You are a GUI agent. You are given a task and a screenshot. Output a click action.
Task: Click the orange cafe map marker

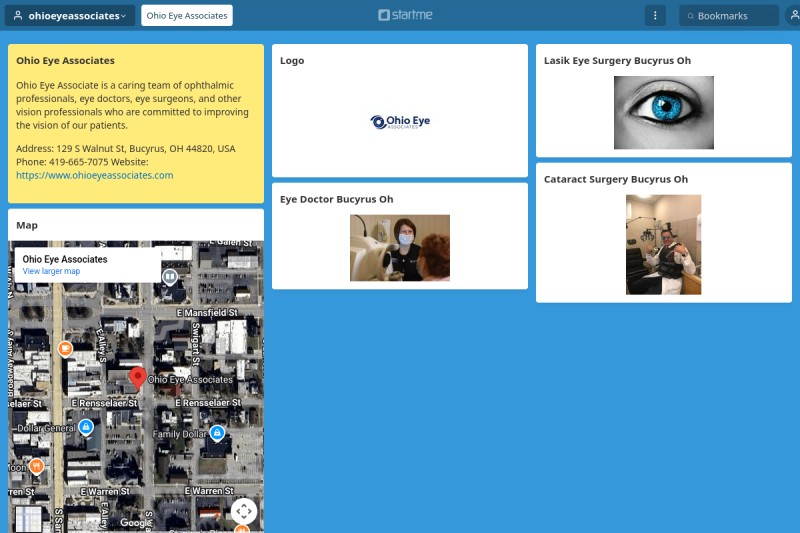(65, 349)
